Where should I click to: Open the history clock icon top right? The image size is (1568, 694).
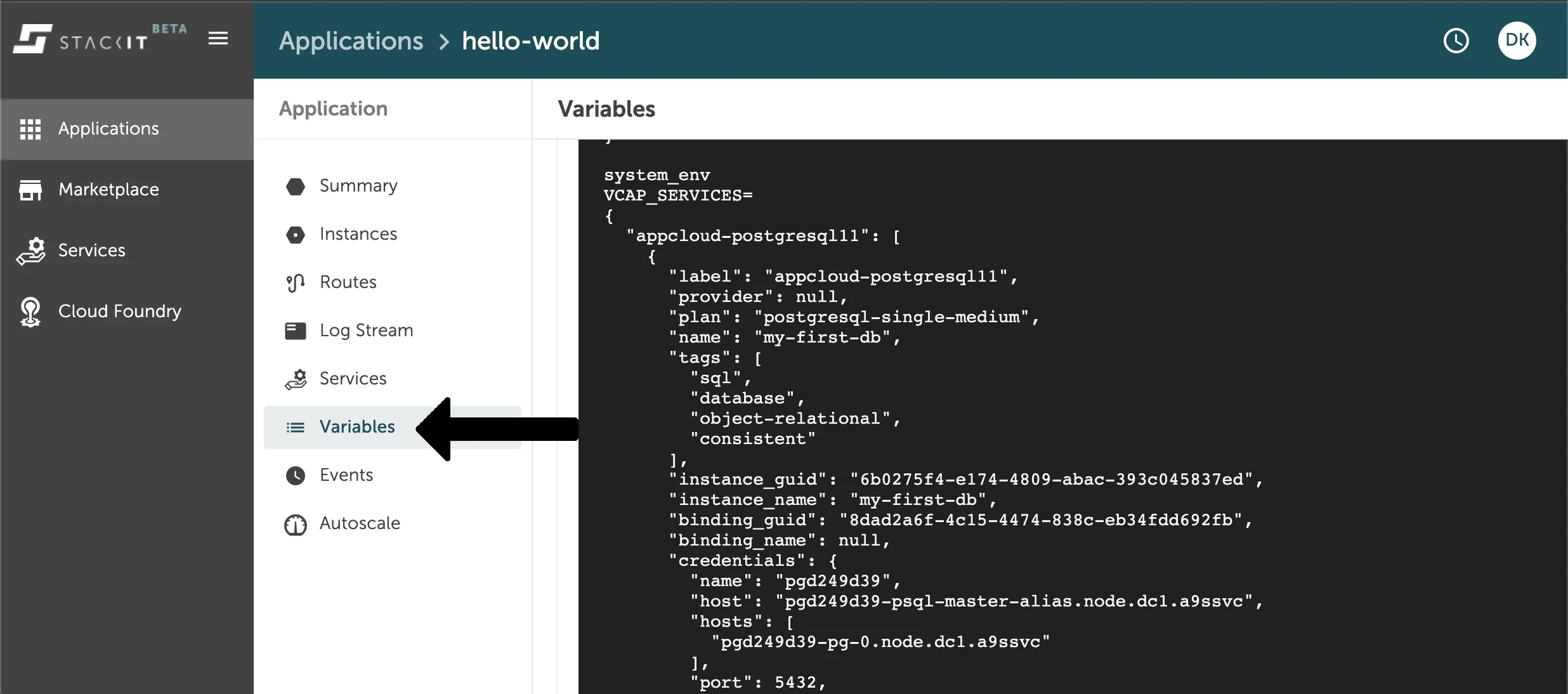coord(1456,40)
